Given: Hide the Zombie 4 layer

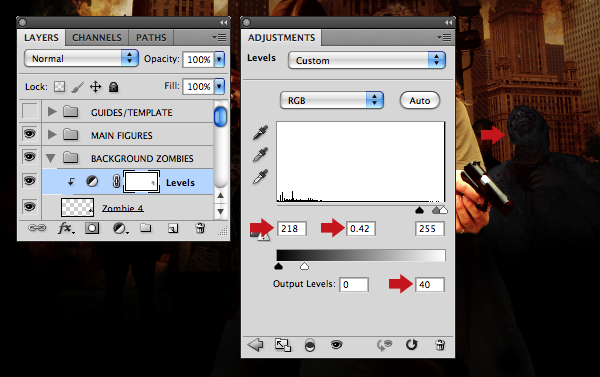Looking at the screenshot, I should tap(30, 207).
